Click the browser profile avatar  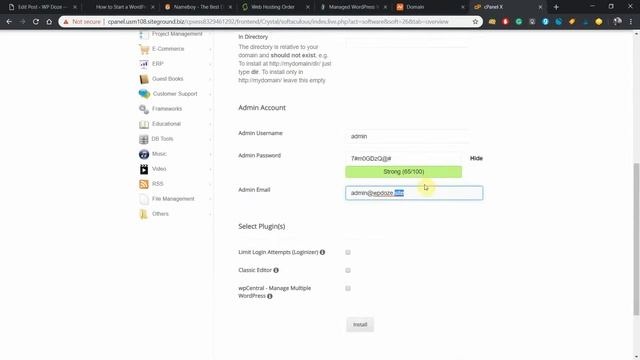pos(617,22)
